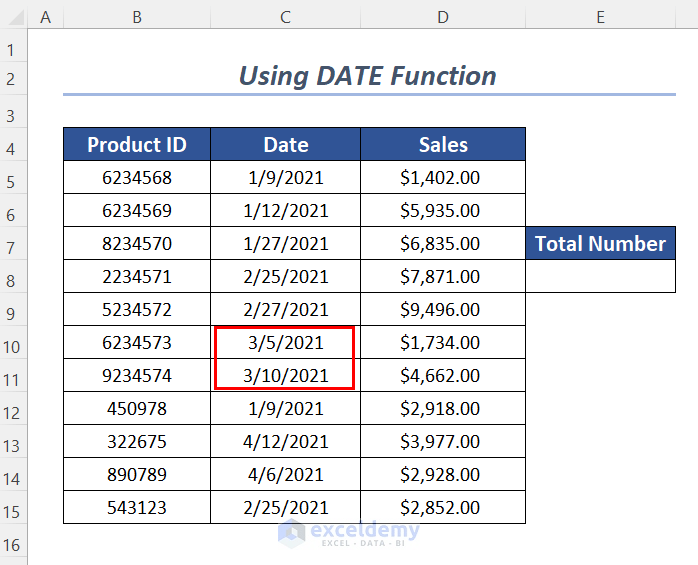
Task: Select Product ID cell 2234571
Action: point(137,276)
